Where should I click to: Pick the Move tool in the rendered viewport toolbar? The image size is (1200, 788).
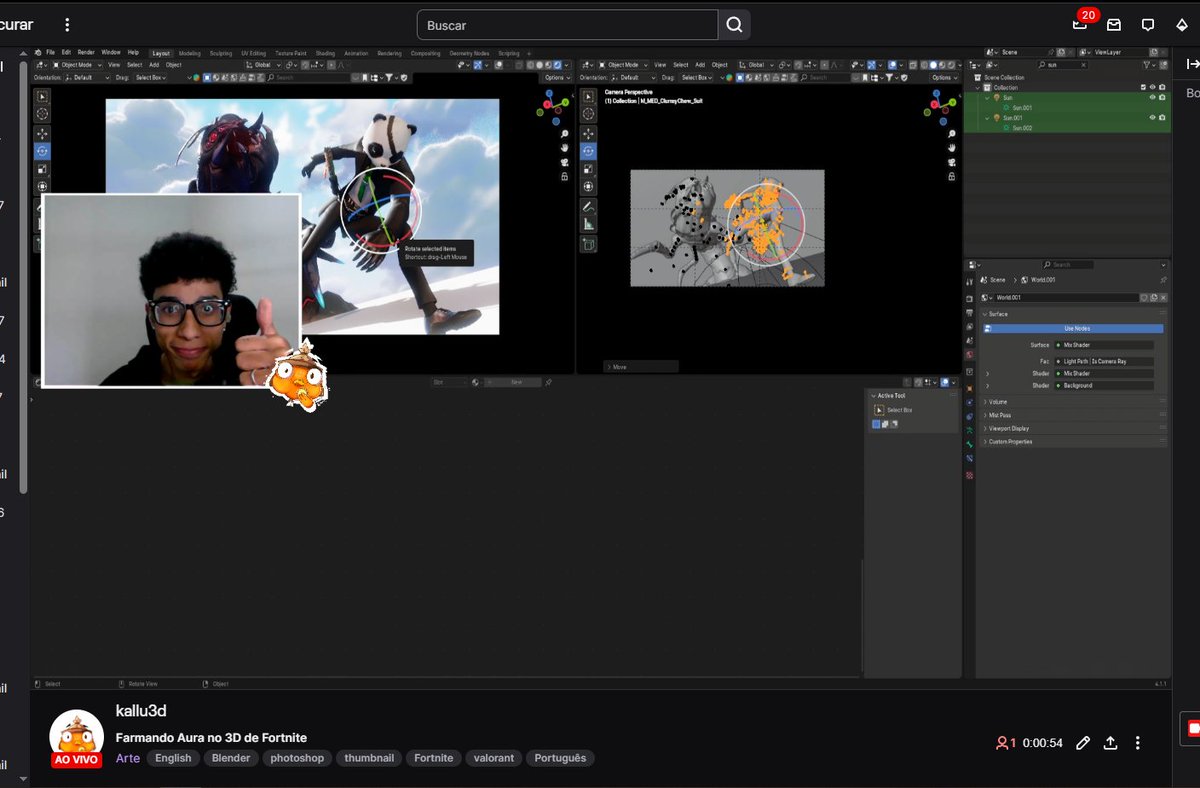42,134
